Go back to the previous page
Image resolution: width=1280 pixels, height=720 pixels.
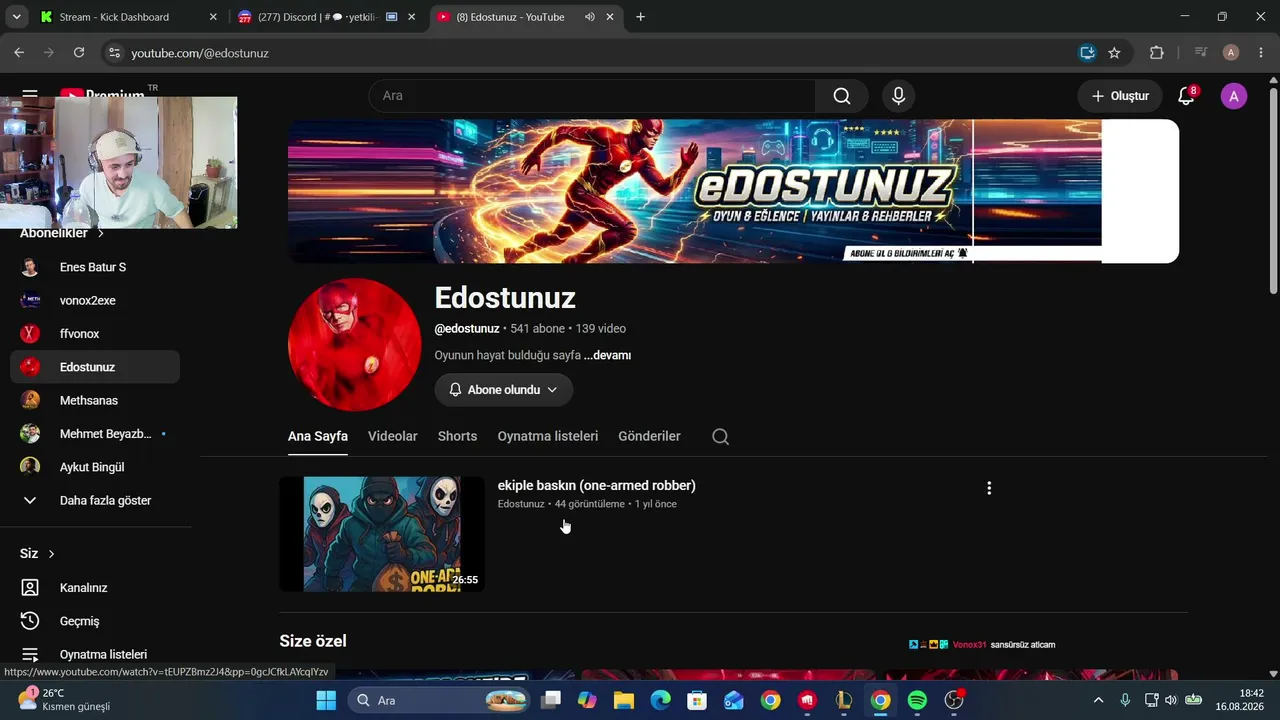point(19,53)
